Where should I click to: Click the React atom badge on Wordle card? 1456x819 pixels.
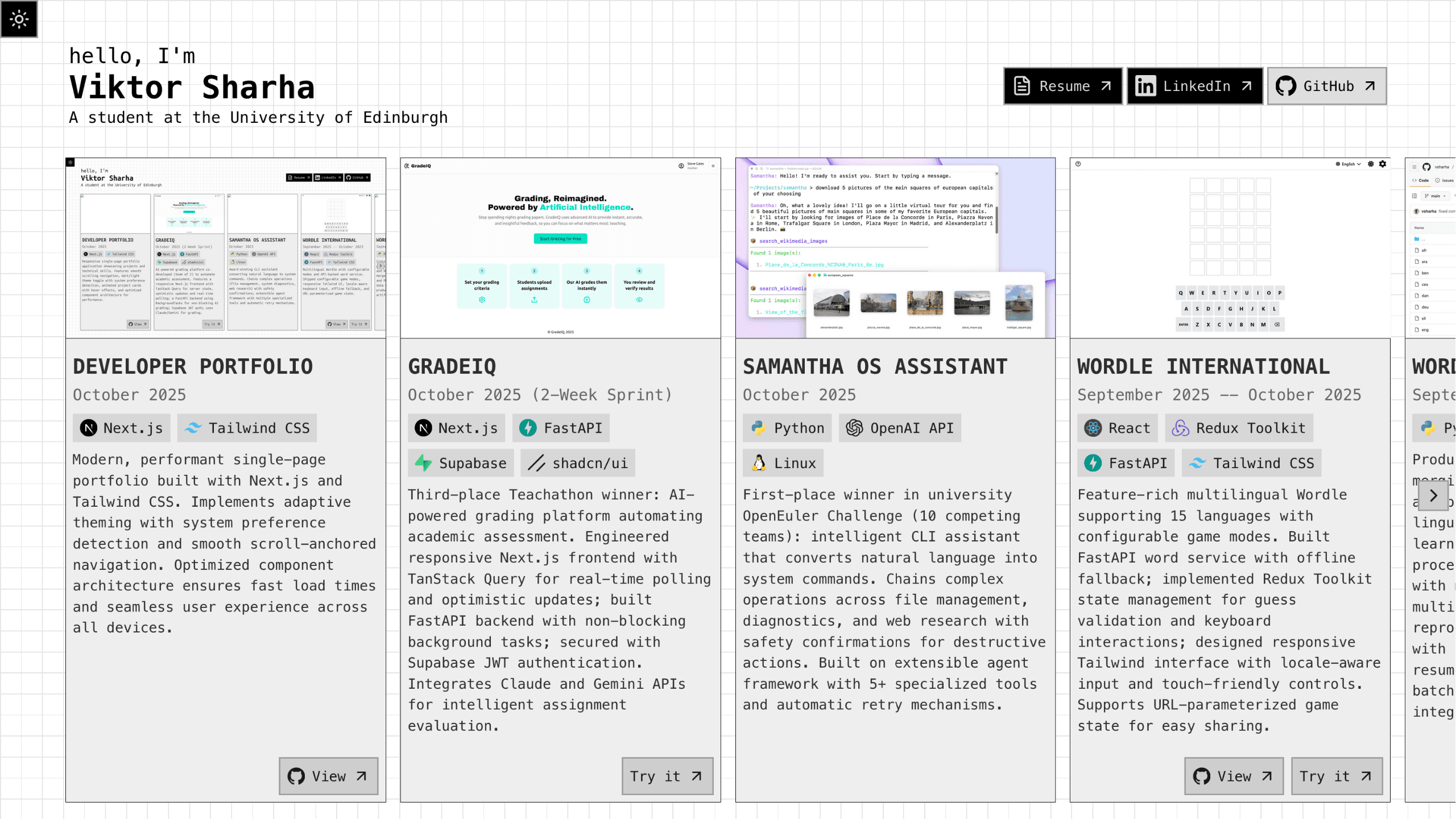(1117, 428)
